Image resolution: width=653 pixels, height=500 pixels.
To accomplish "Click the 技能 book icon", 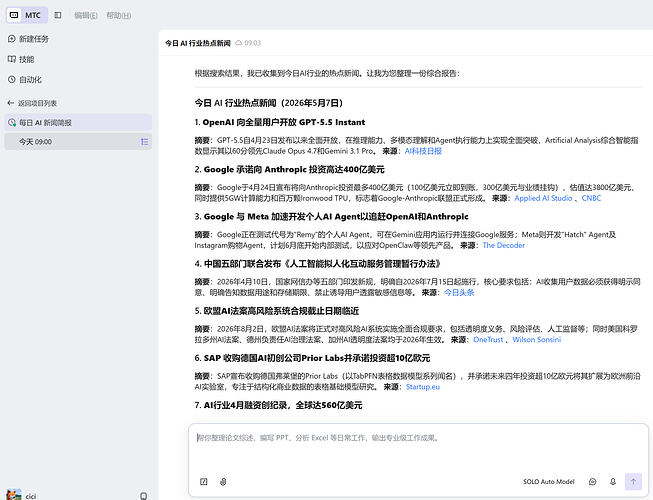I will 12,59.
